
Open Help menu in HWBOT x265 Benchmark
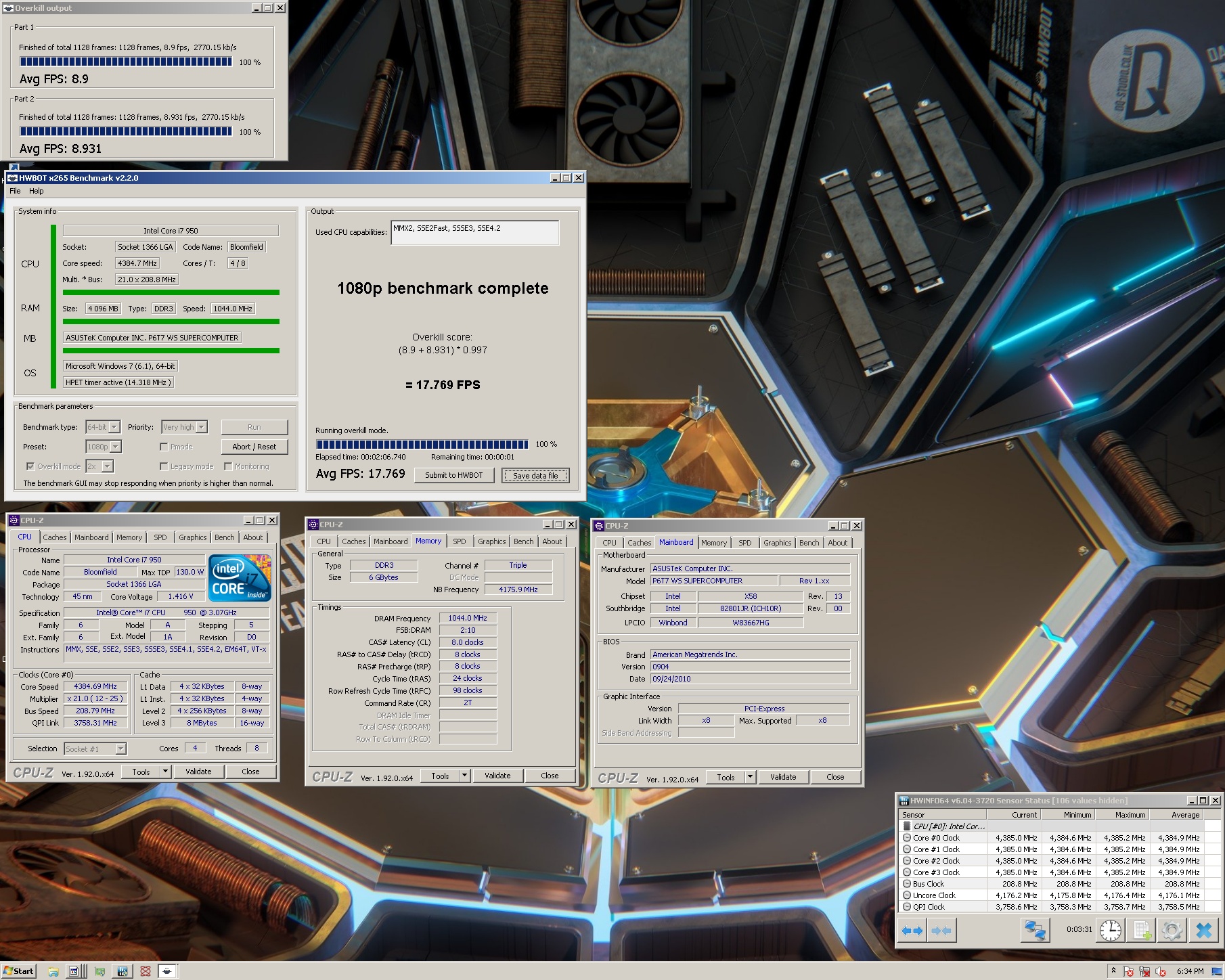37,191
